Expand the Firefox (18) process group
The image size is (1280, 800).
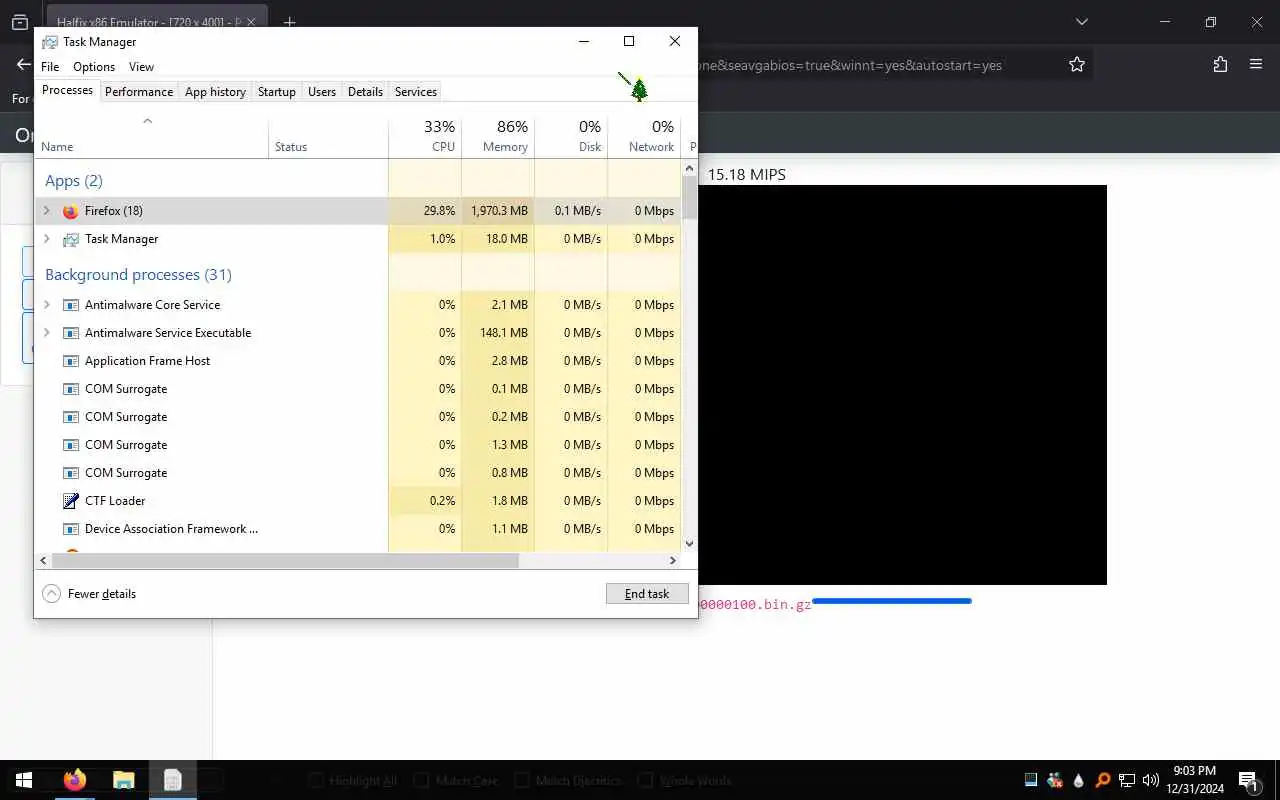tap(46, 211)
